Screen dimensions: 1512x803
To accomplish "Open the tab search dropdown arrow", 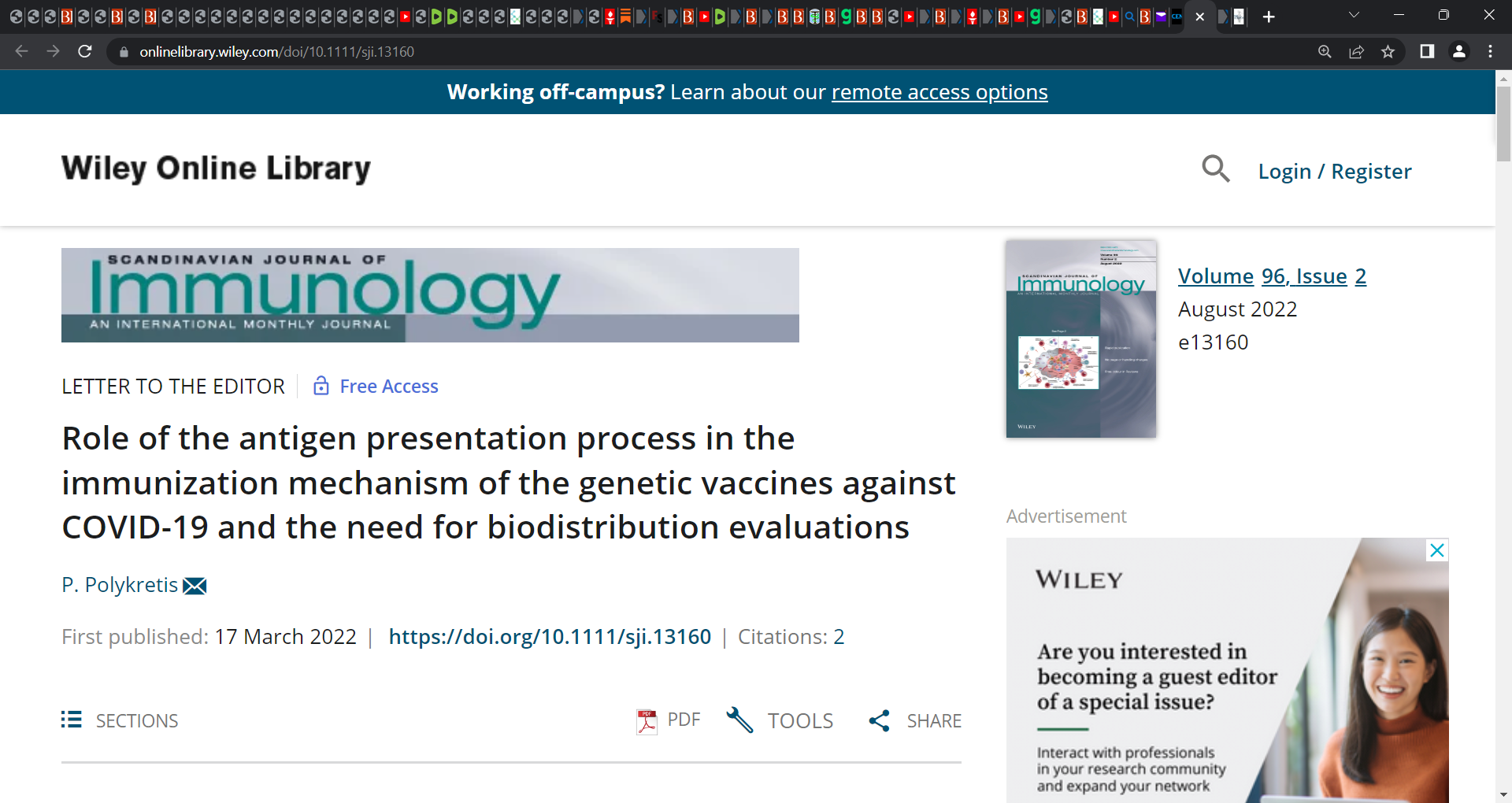I will click(x=1354, y=15).
